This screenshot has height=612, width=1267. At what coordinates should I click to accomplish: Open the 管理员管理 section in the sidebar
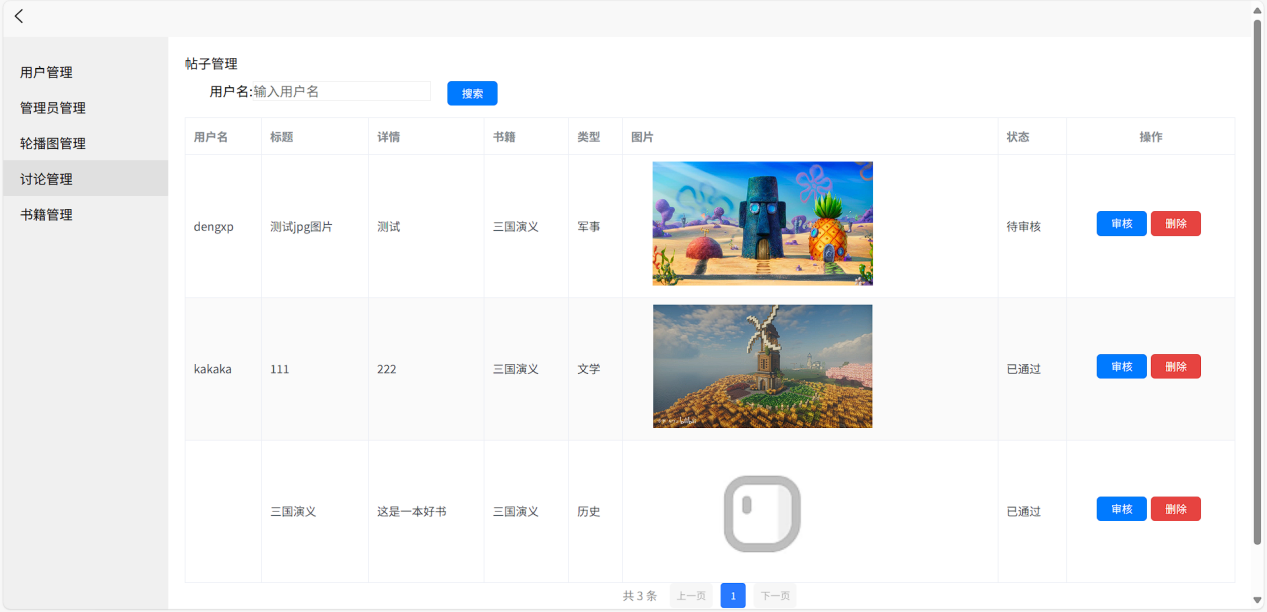[x=50, y=107]
